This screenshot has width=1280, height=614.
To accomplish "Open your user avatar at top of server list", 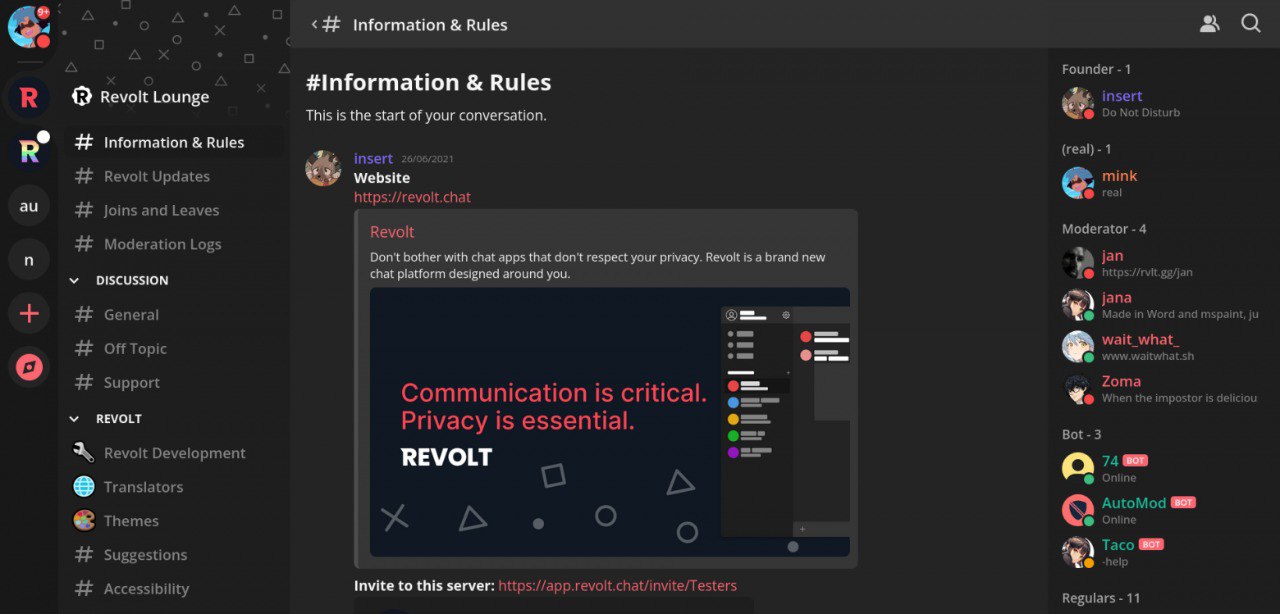I will [x=28, y=27].
